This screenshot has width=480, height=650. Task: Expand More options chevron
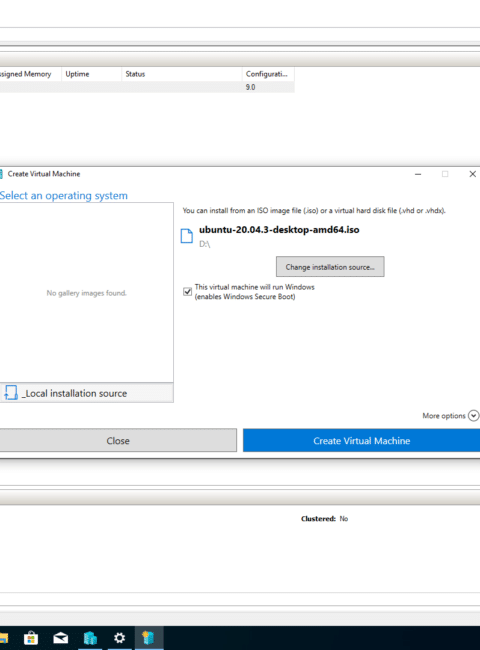(473, 415)
